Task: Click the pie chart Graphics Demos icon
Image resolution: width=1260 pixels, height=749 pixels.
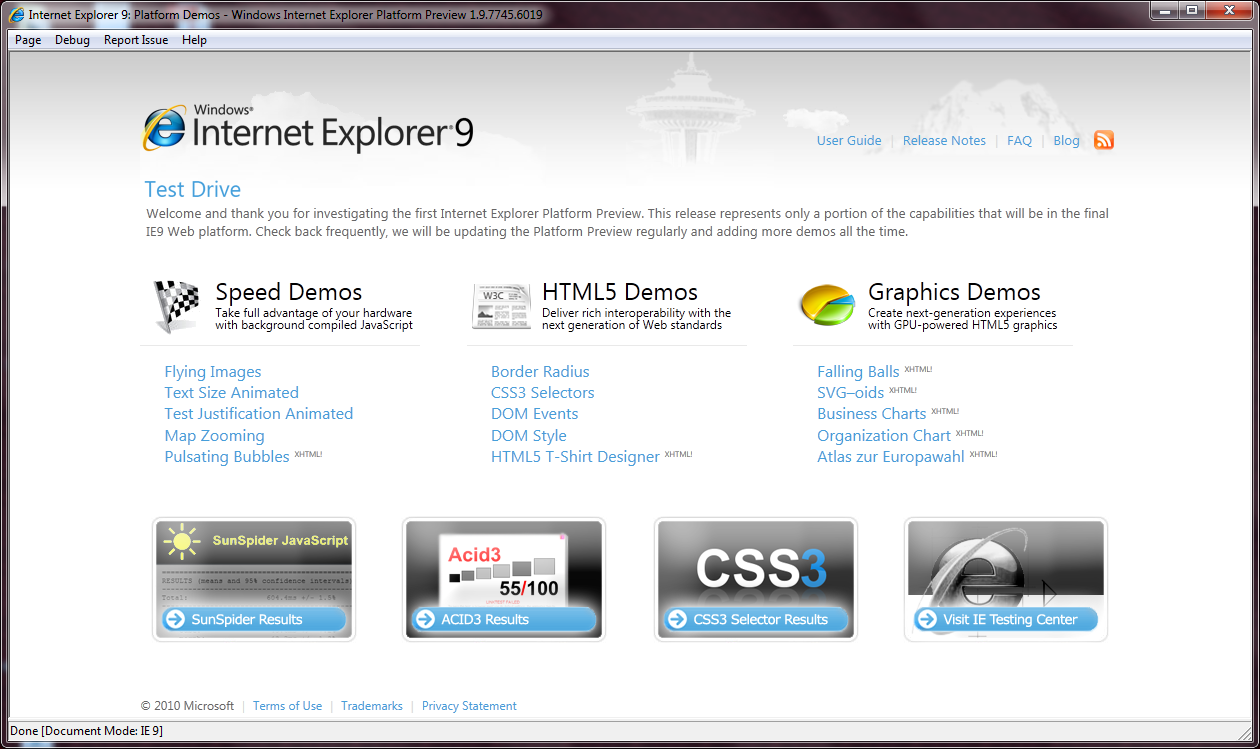Action: [x=827, y=305]
